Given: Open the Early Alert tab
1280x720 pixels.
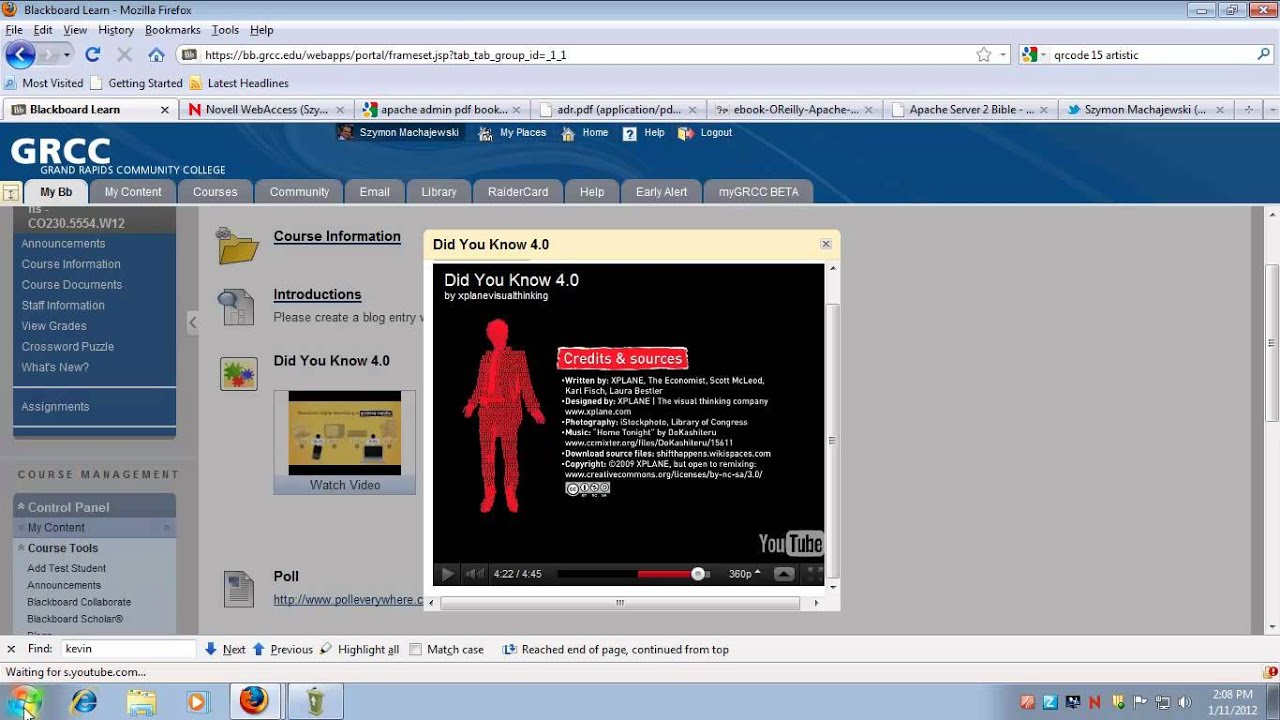Looking at the screenshot, I should click(662, 192).
